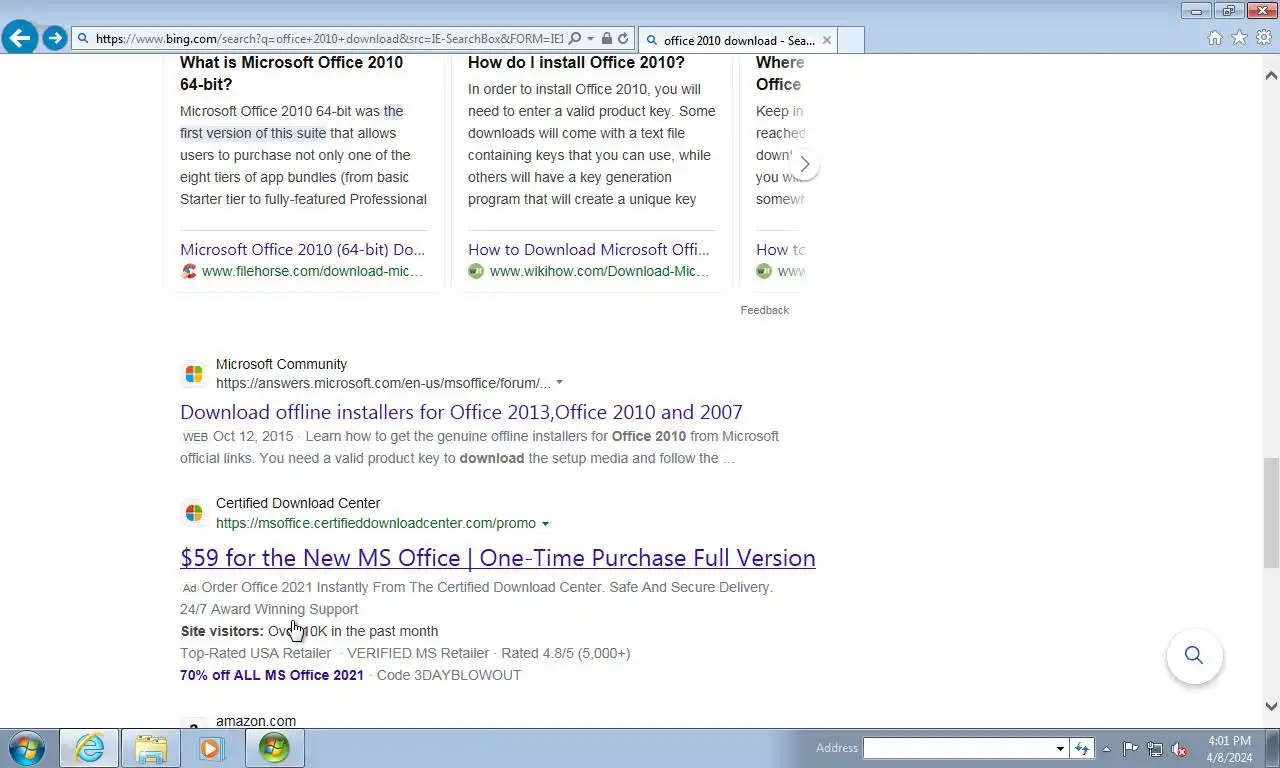
Task: Open 'Microsoft Office 2010 (64-bit) Do...' link
Action: pyautogui.click(x=302, y=249)
